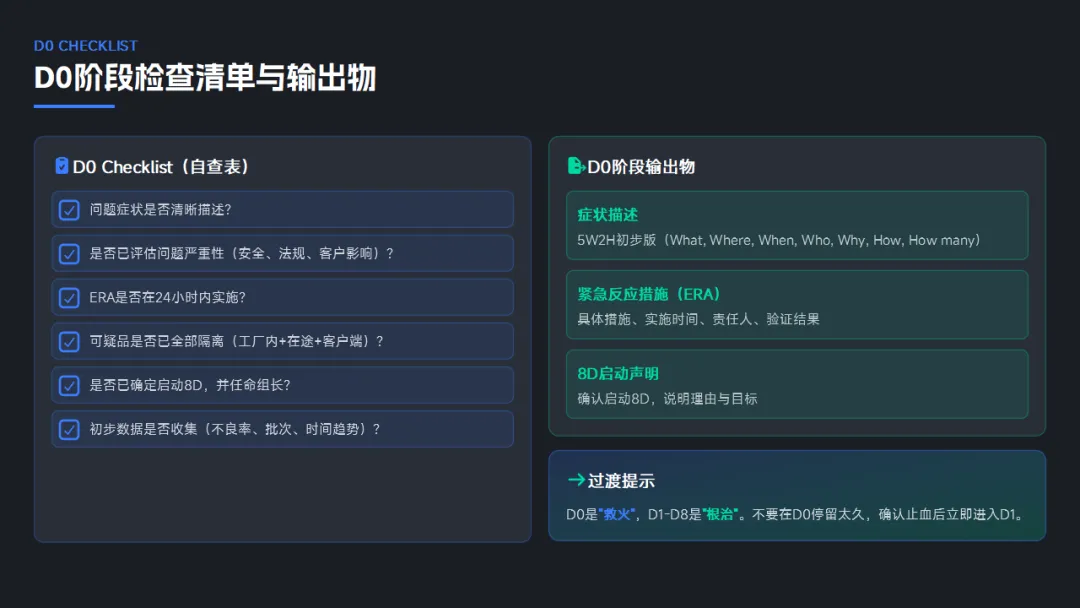Select the 8D启动声明 card
Image resolution: width=1080 pixels, height=608 pixels.
[797, 384]
